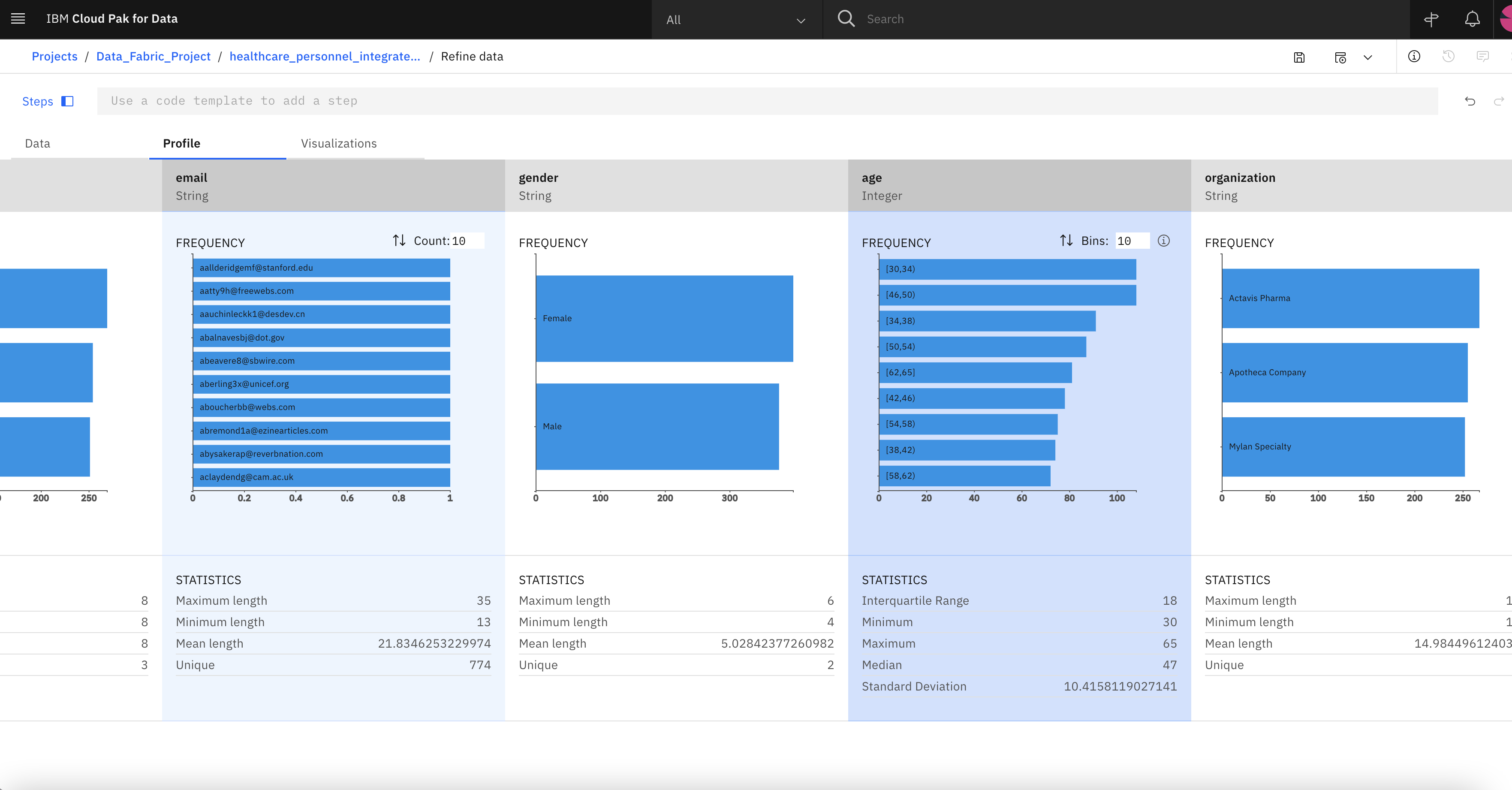Click age Median value 47
The height and width of the screenshot is (790, 1512).
1169,665
